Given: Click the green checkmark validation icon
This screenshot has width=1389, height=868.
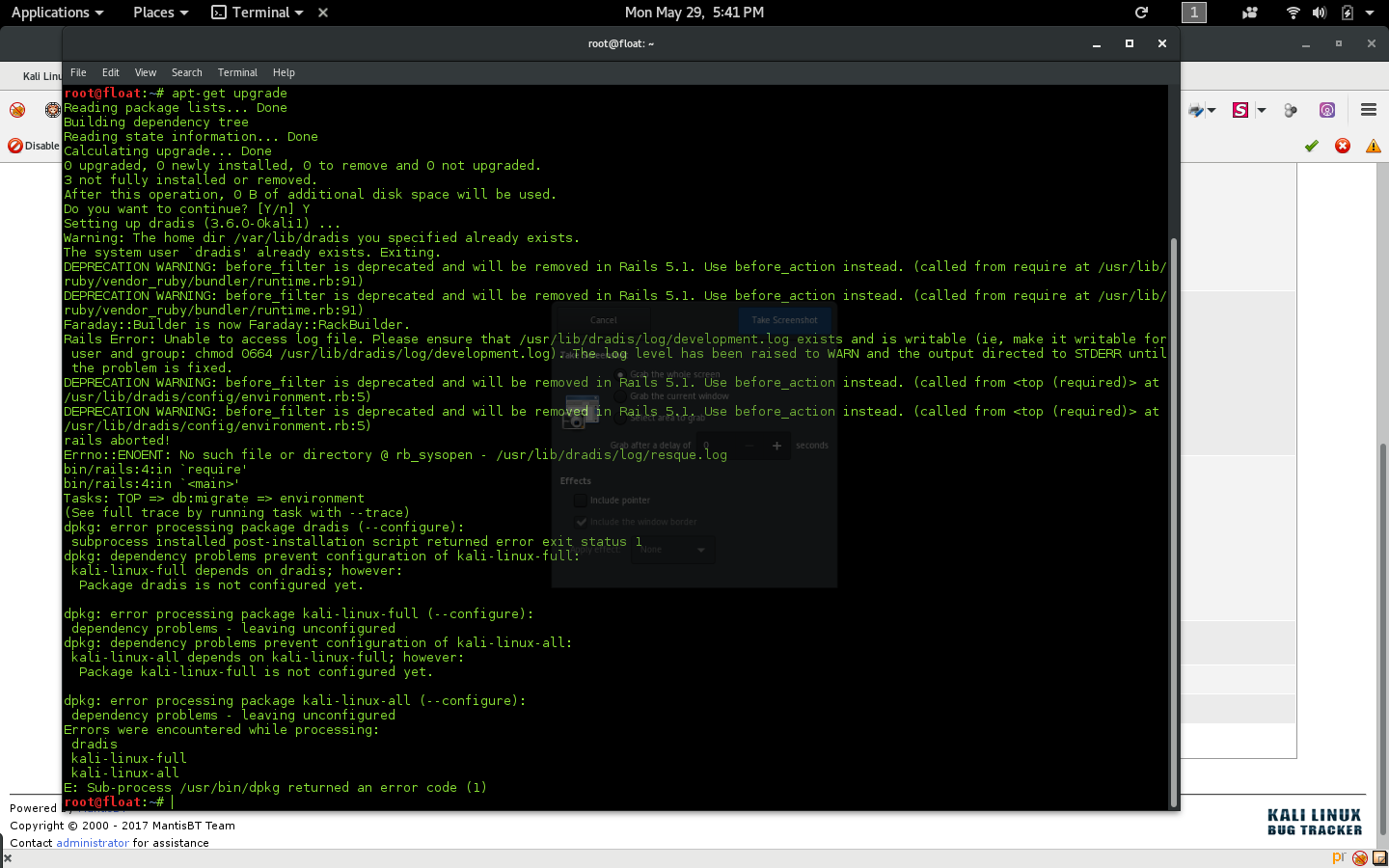Looking at the screenshot, I should (x=1311, y=146).
